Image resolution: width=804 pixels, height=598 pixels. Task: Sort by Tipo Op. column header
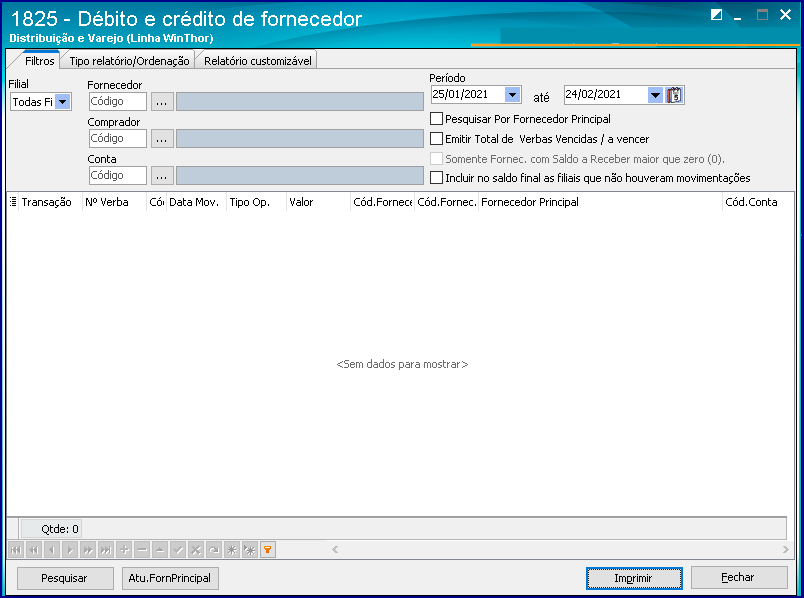click(256, 202)
